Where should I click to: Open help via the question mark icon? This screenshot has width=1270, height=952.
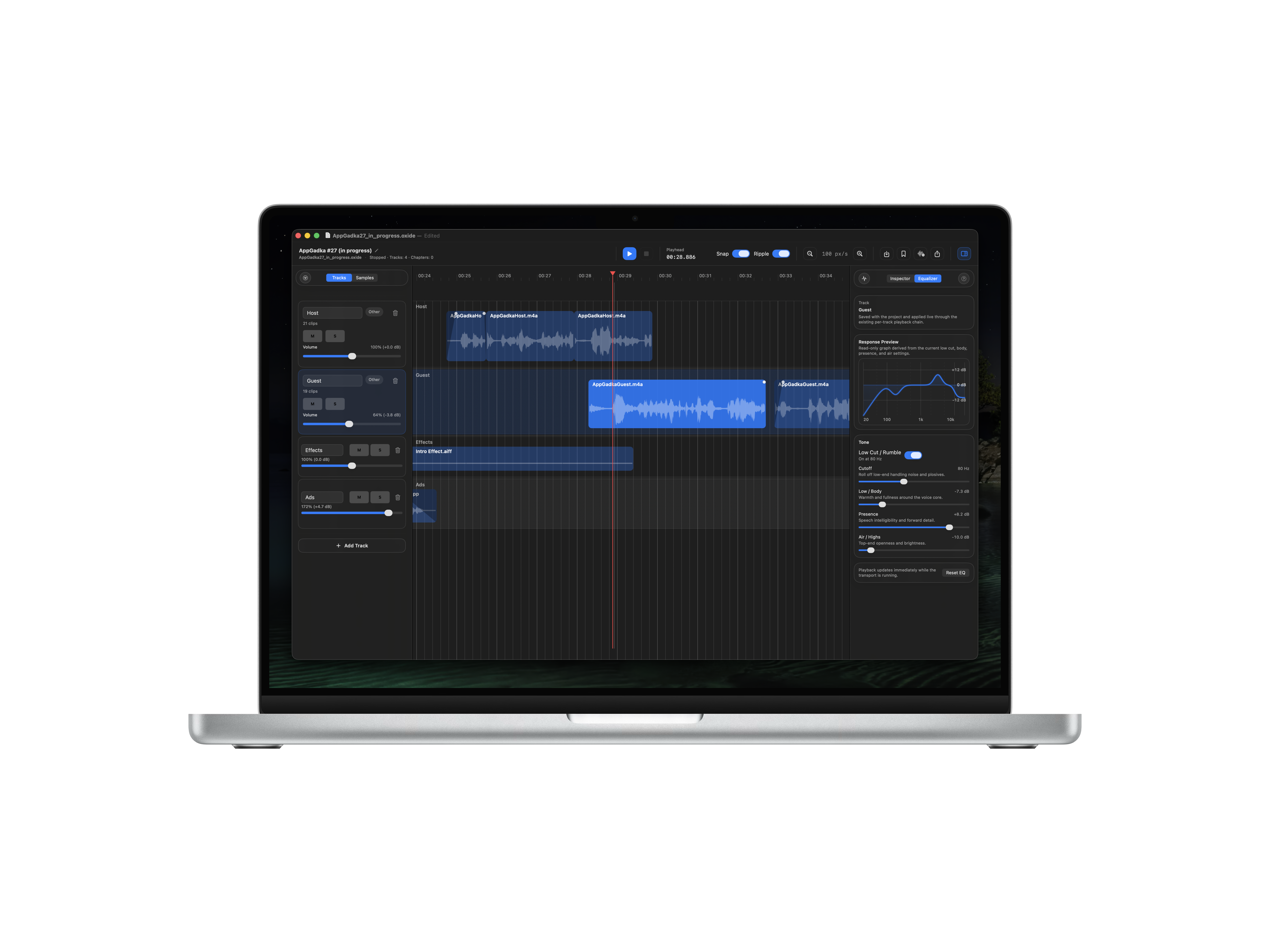(964, 278)
